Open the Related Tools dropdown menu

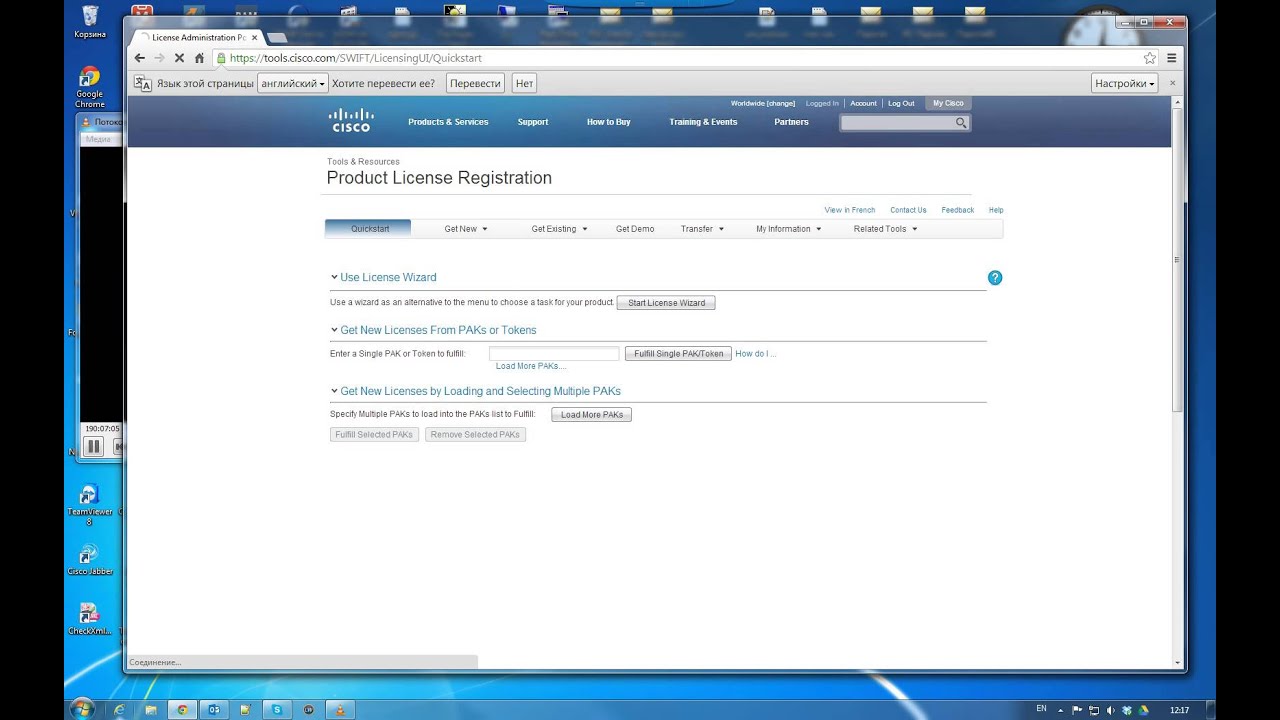885,229
